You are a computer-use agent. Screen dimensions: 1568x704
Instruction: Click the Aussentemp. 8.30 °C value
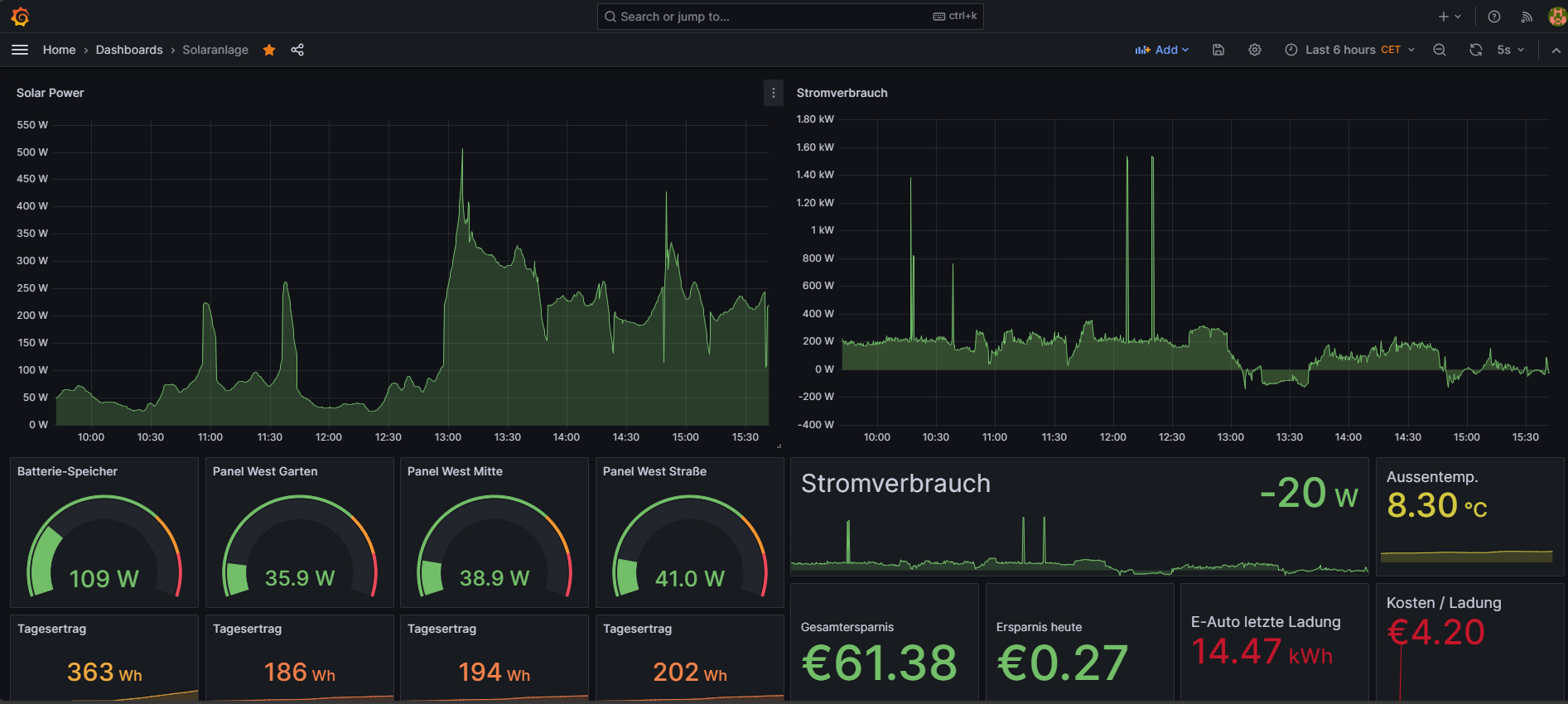(1437, 505)
